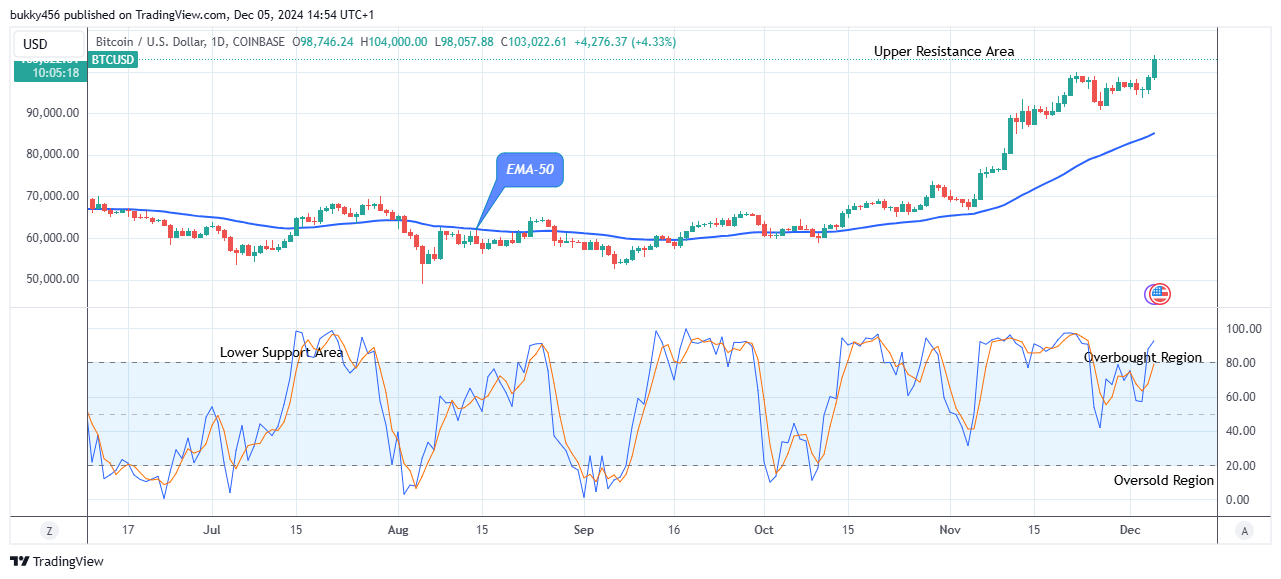
Task: Select the Oversold Region label
Action: tap(1164, 480)
